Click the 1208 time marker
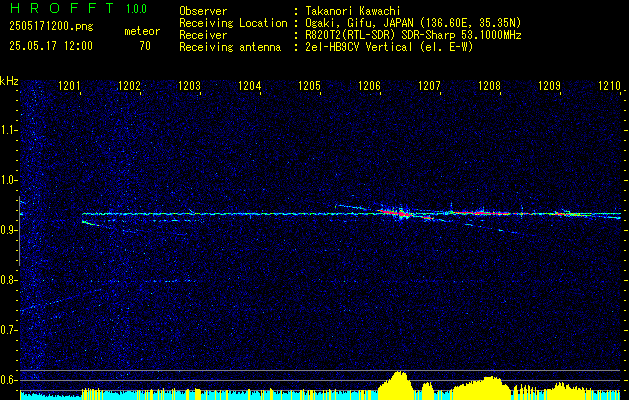This screenshot has width=629, height=400. 490,85
